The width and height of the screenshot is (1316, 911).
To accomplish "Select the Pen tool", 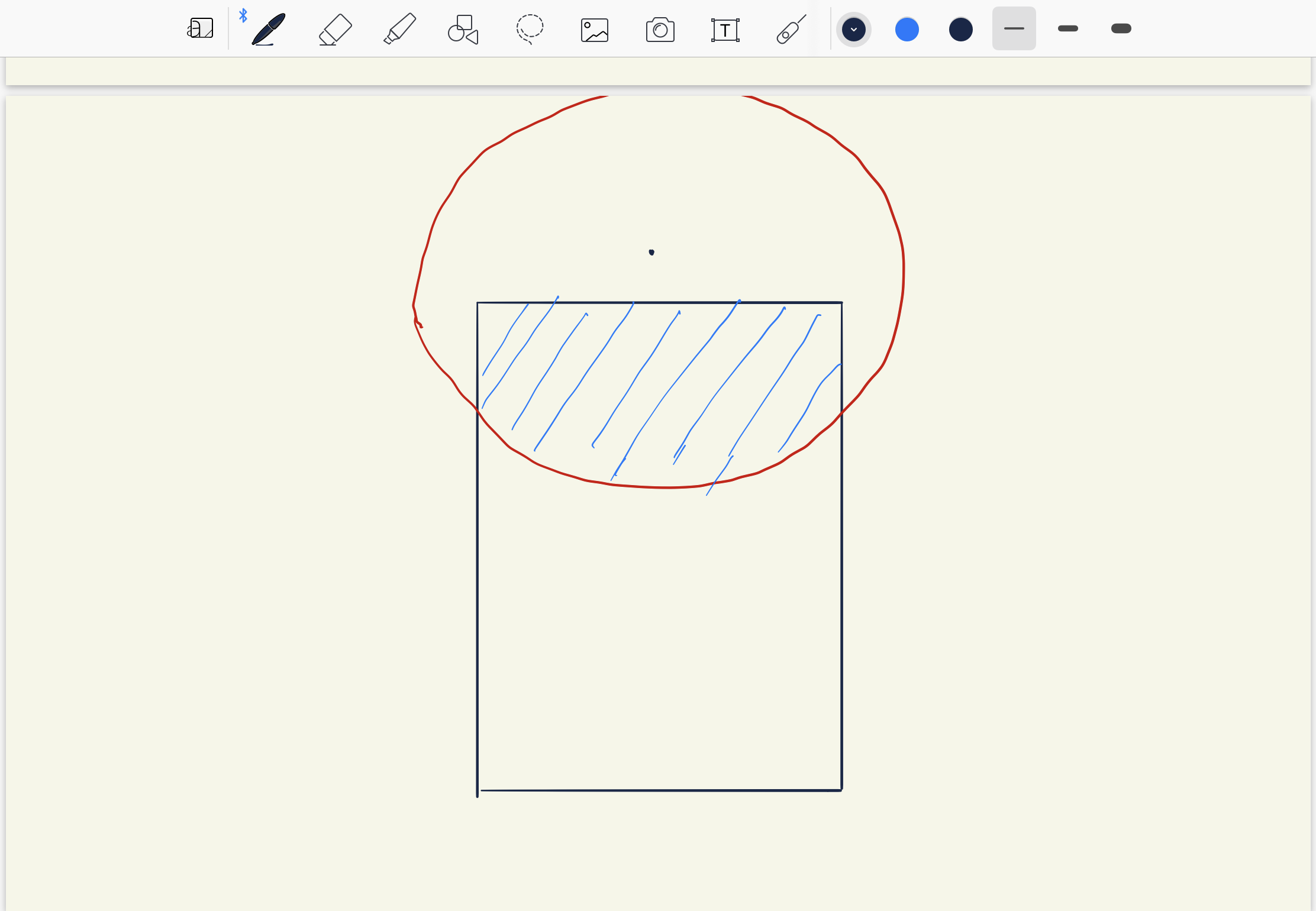I will click(x=266, y=28).
